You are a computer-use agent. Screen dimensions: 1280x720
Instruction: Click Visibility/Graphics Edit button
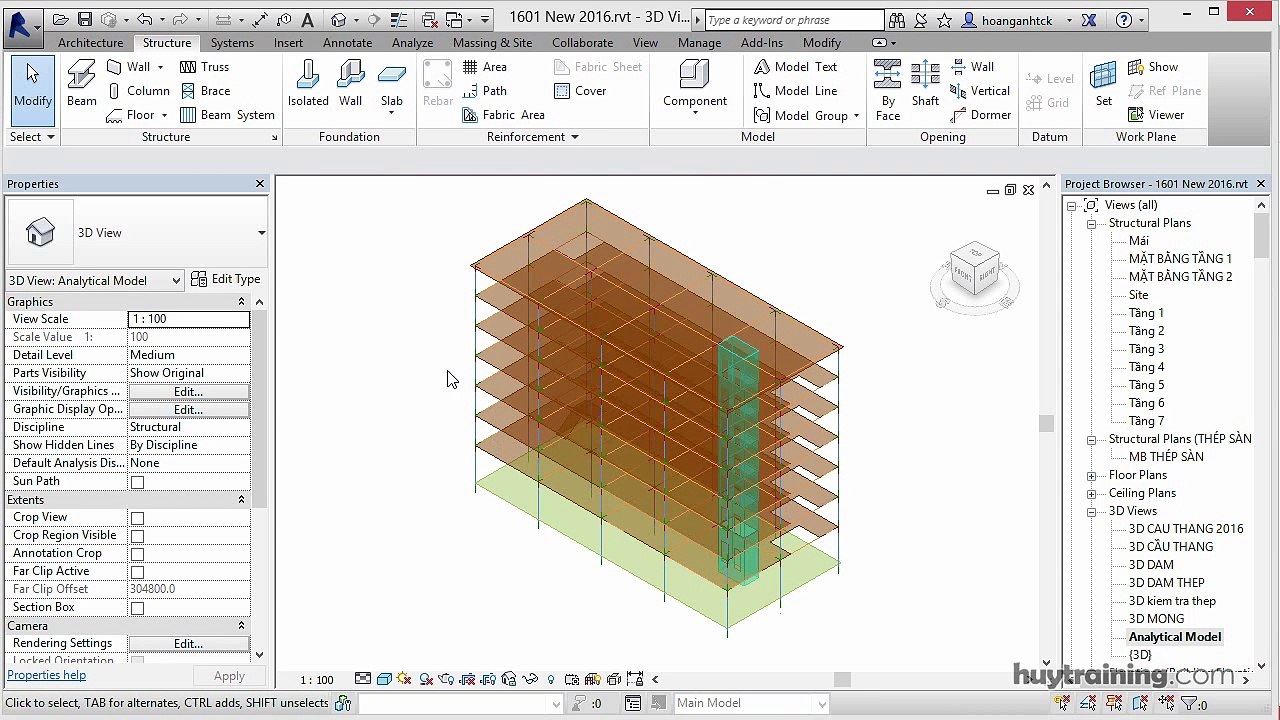coord(188,391)
